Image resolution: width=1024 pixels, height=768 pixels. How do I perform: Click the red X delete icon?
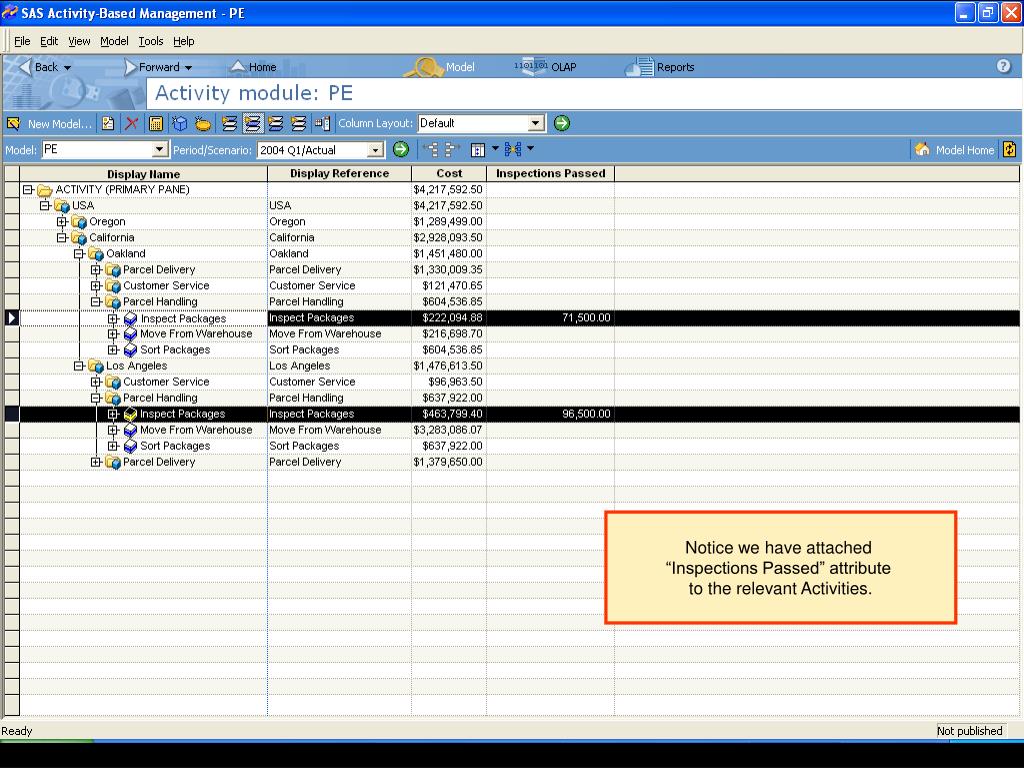pyautogui.click(x=131, y=124)
